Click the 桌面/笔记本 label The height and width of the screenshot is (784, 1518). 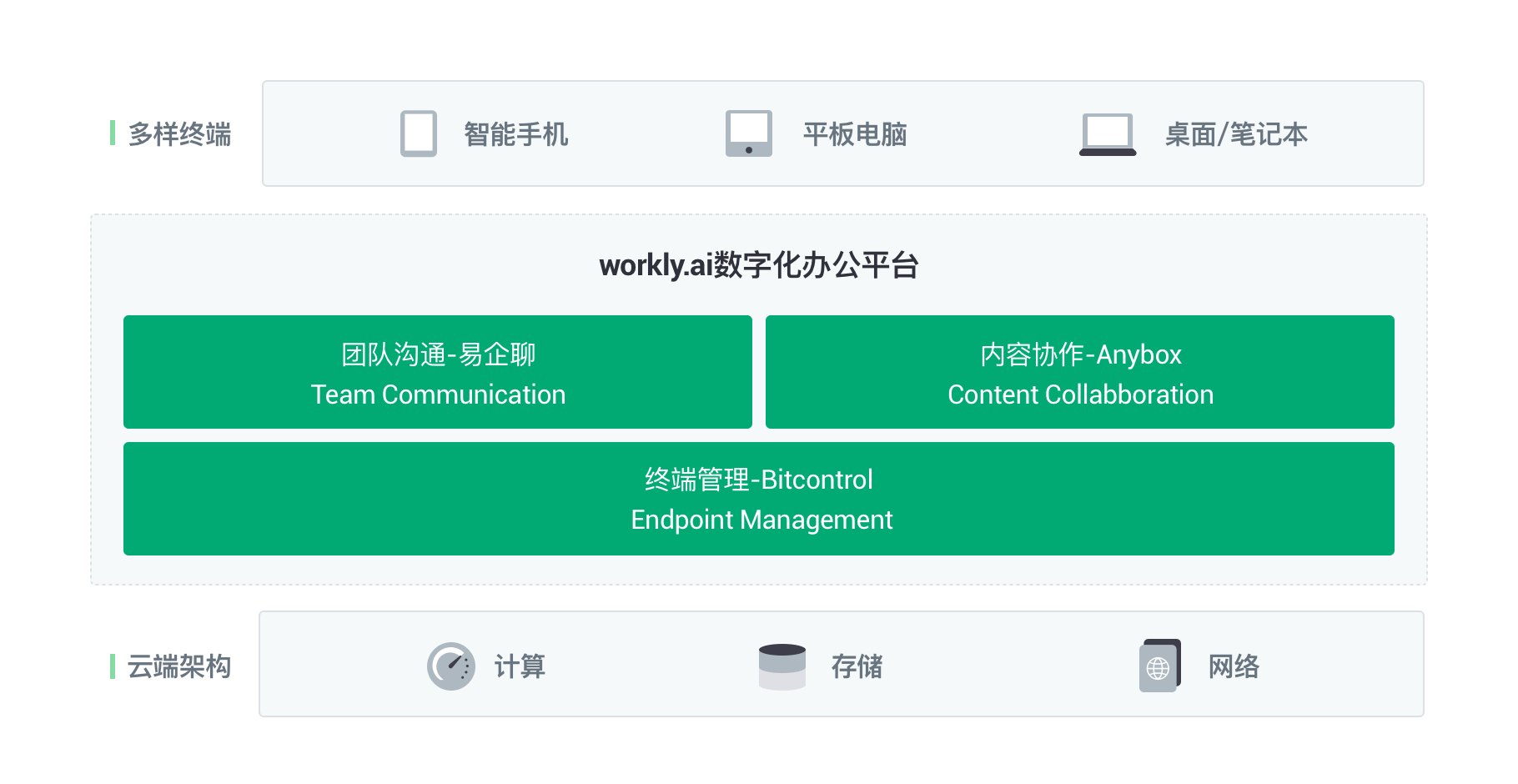tap(1236, 134)
